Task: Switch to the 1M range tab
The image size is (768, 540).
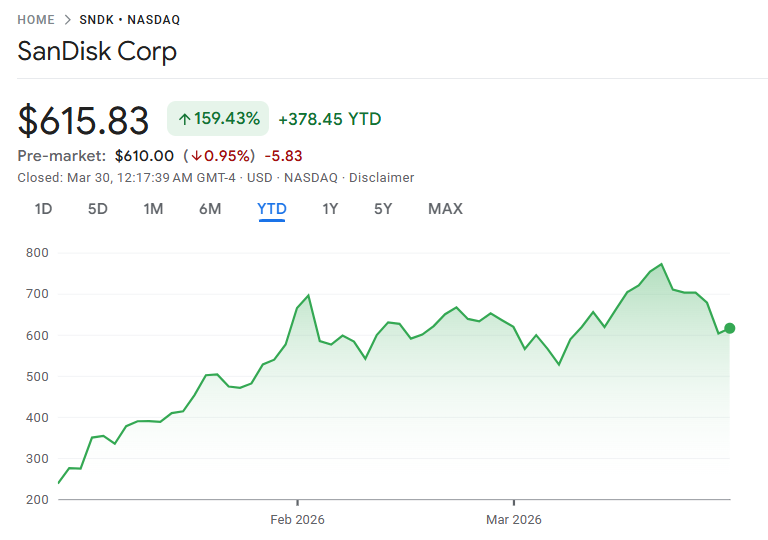Action: [x=153, y=209]
